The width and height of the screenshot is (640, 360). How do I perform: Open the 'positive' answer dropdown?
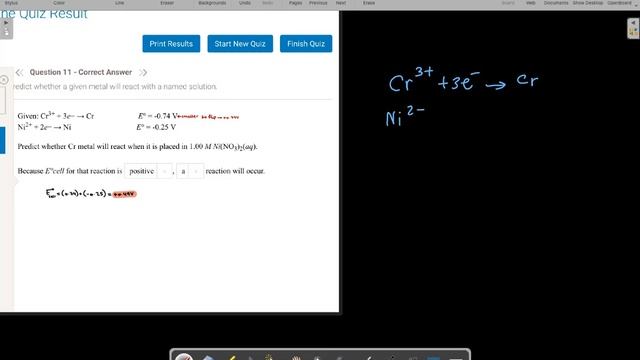[x=148, y=171]
